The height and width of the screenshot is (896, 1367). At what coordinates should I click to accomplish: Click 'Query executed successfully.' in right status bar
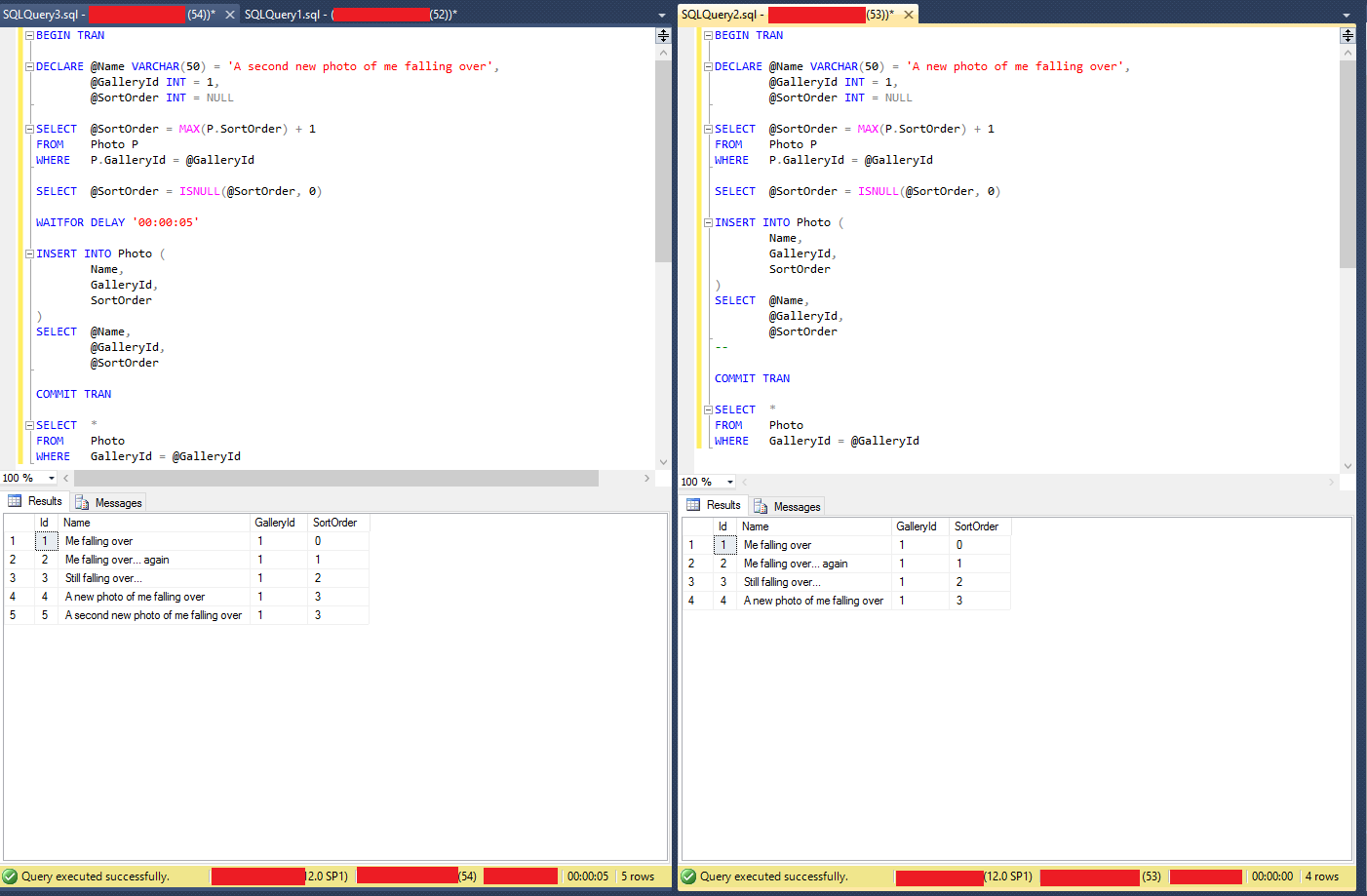773,877
